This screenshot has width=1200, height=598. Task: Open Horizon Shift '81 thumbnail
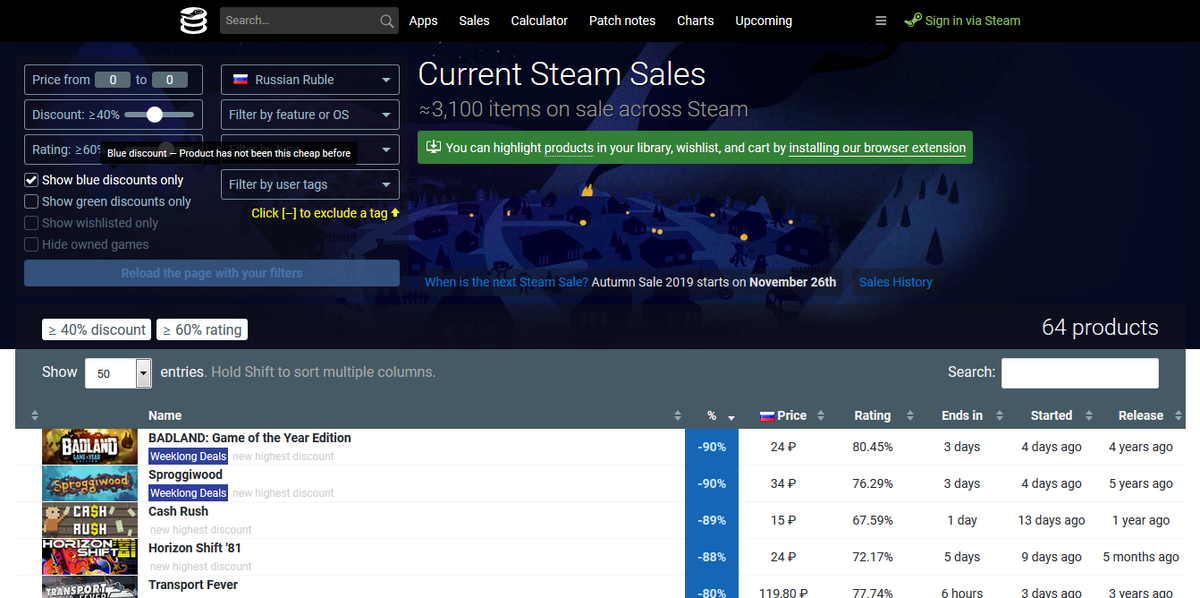[89, 557]
